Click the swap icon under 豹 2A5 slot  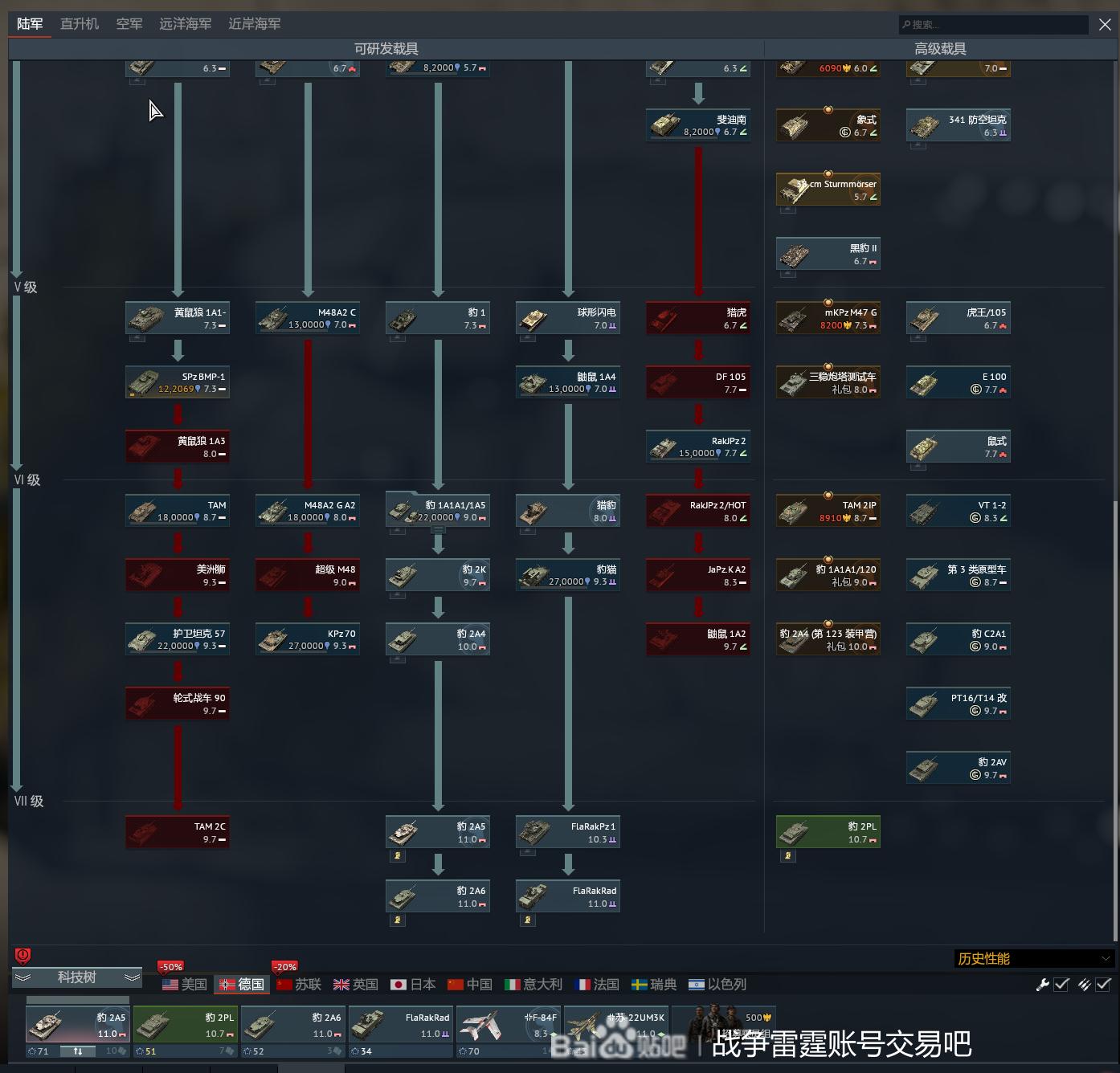tap(78, 1051)
